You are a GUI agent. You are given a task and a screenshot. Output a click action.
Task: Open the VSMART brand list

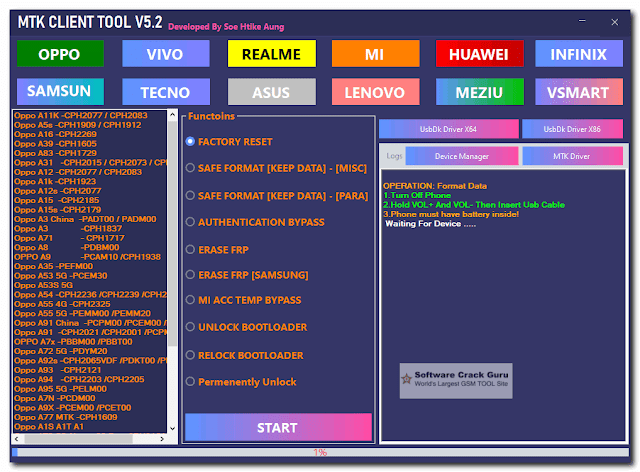click(579, 92)
